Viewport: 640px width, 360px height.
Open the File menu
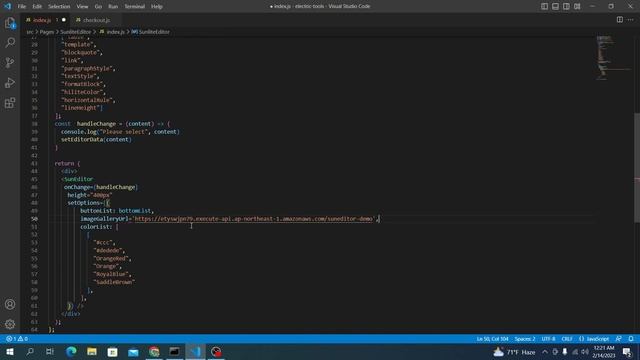pyautogui.click(x=22, y=7)
